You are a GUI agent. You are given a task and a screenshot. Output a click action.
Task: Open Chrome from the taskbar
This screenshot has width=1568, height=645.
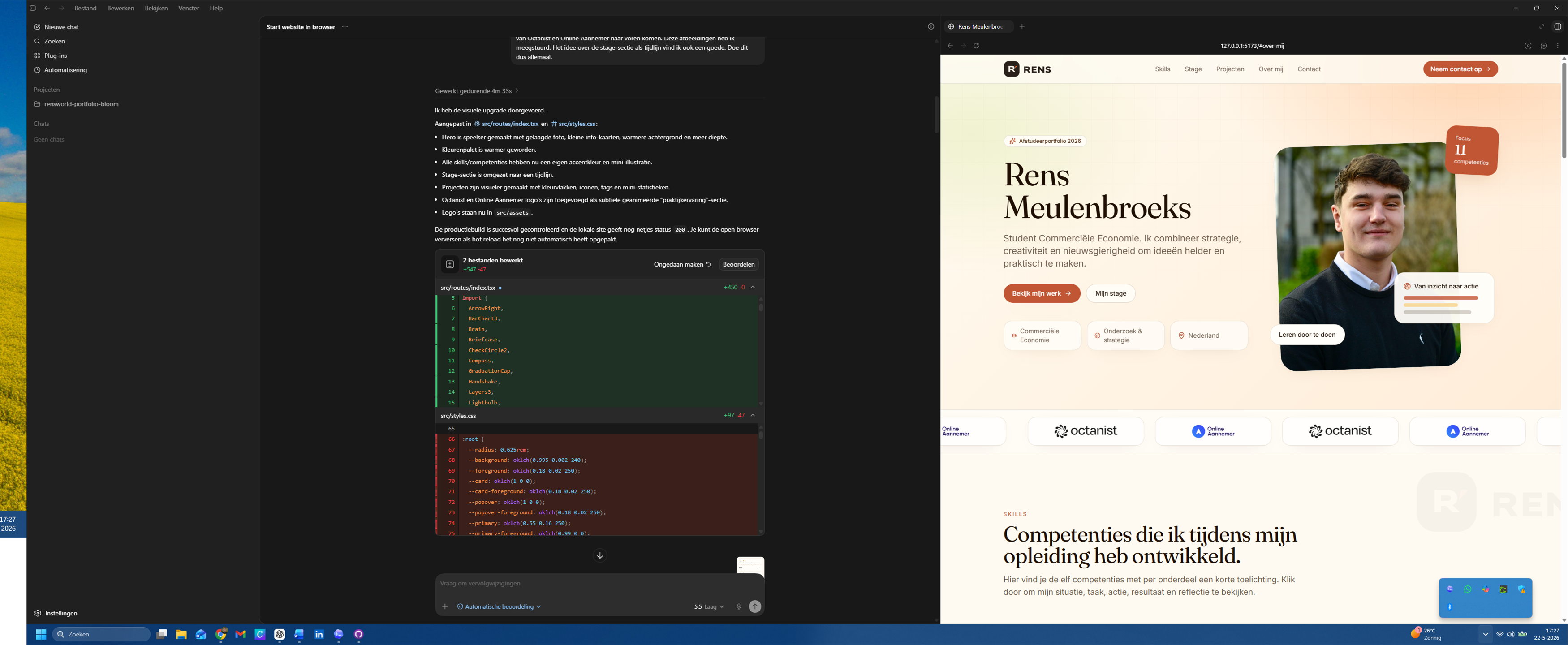click(220, 634)
